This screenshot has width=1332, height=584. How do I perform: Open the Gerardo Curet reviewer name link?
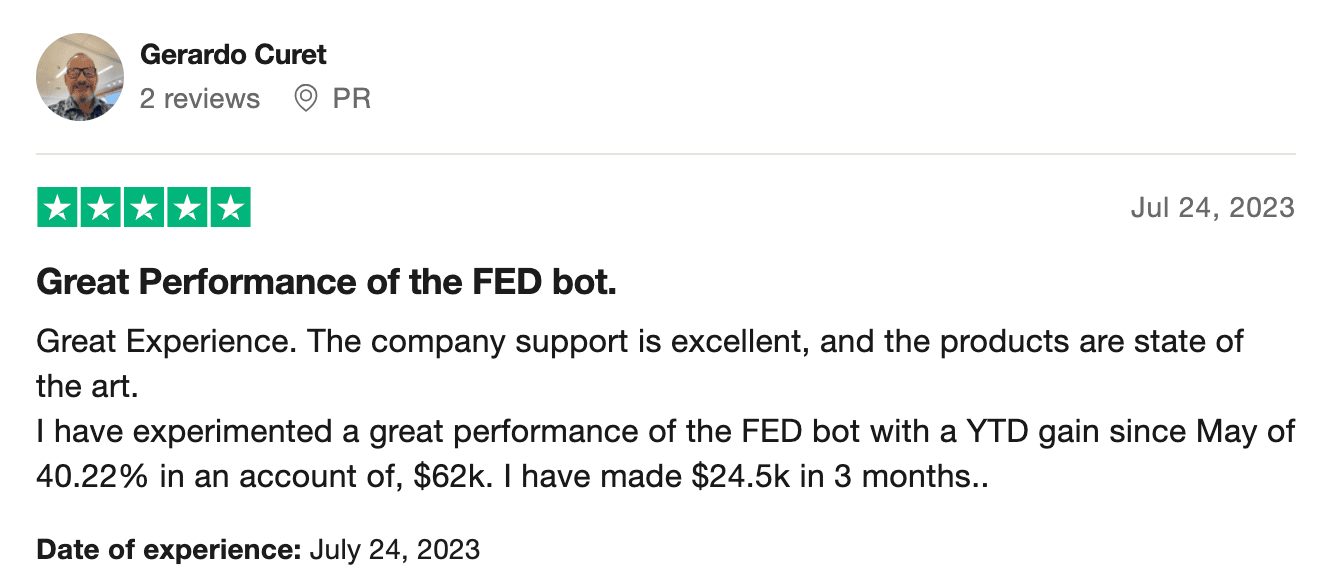click(233, 54)
